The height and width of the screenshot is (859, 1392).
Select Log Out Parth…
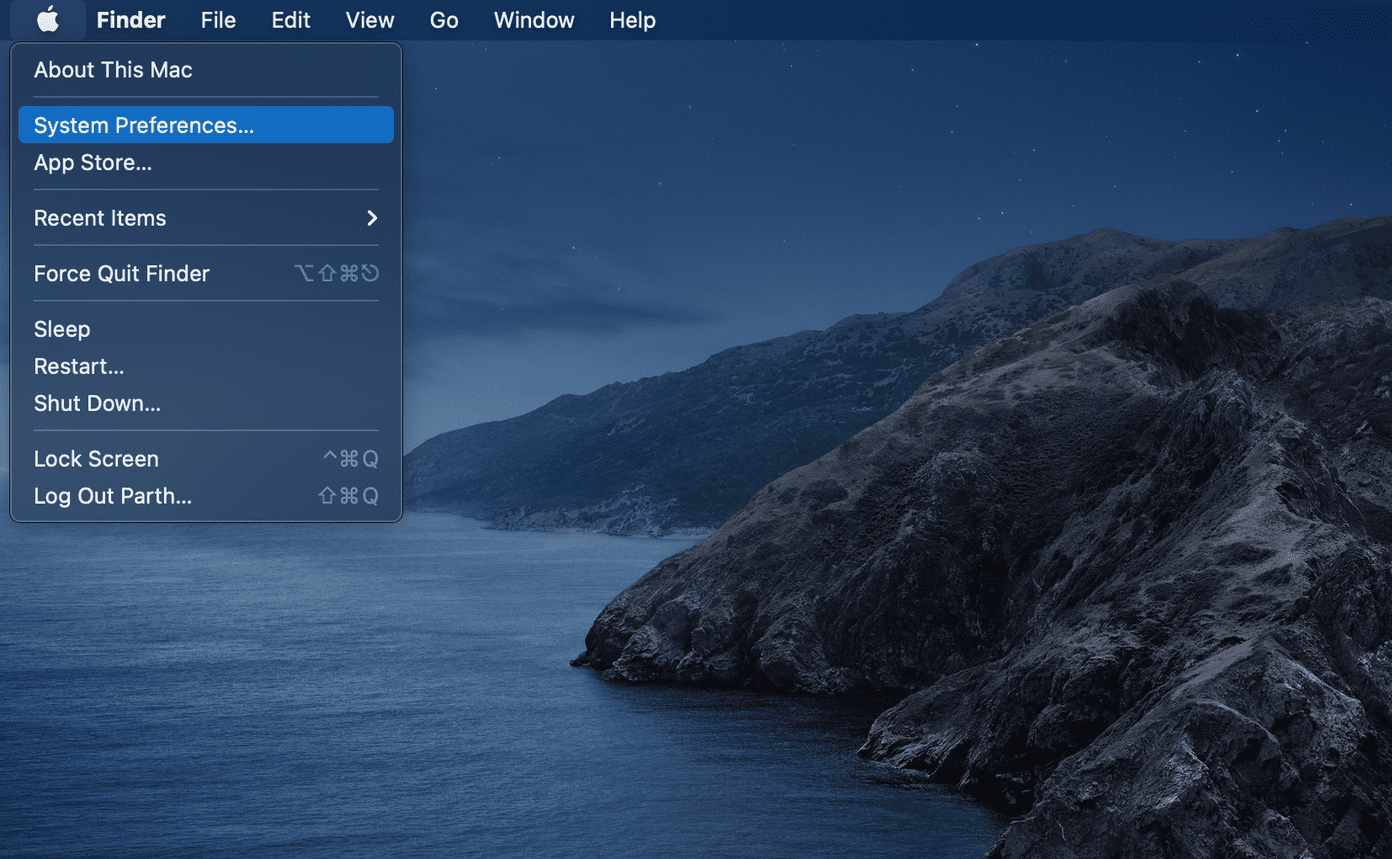point(206,496)
